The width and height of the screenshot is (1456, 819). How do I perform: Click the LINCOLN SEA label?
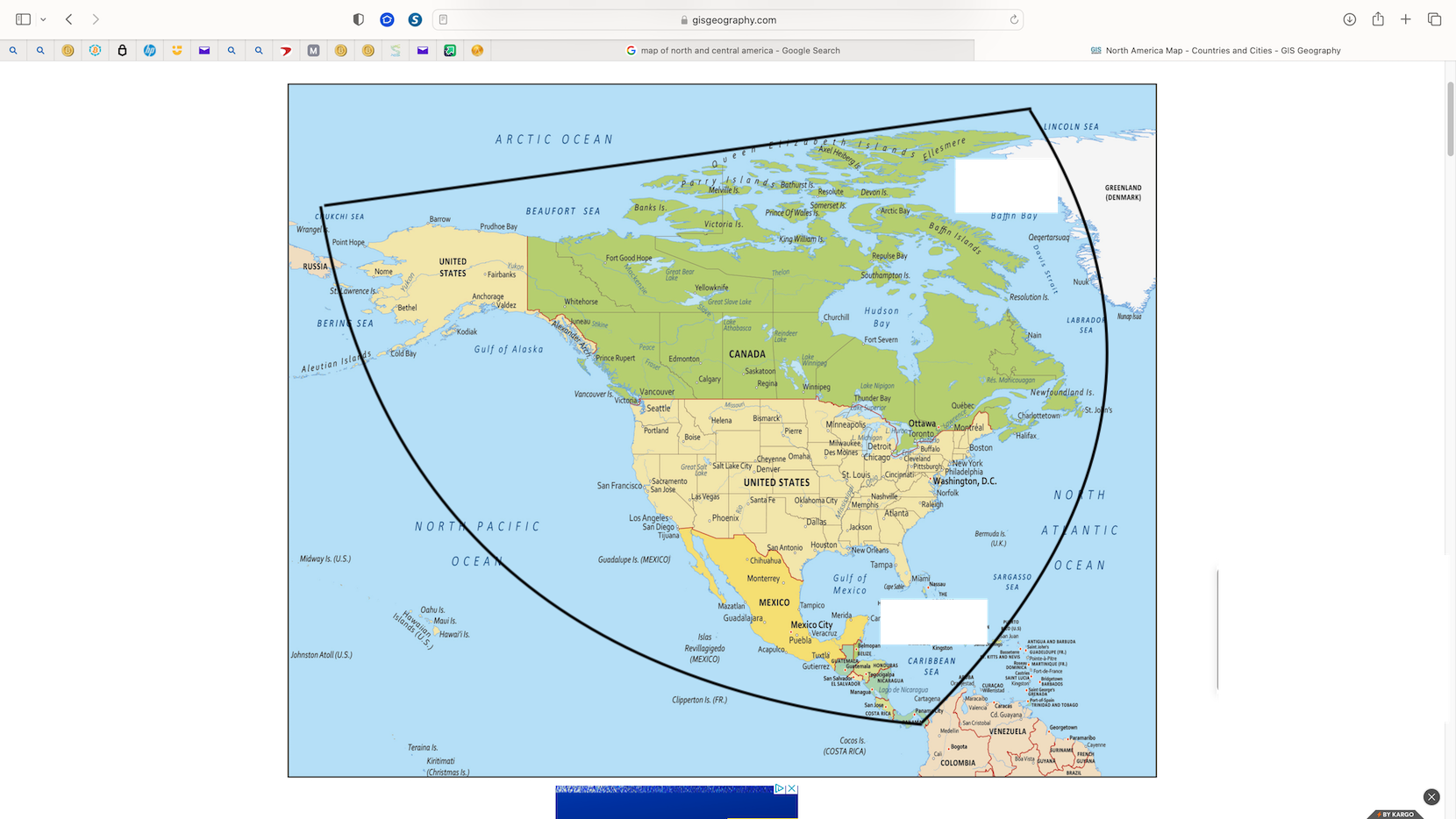(1071, 127)
